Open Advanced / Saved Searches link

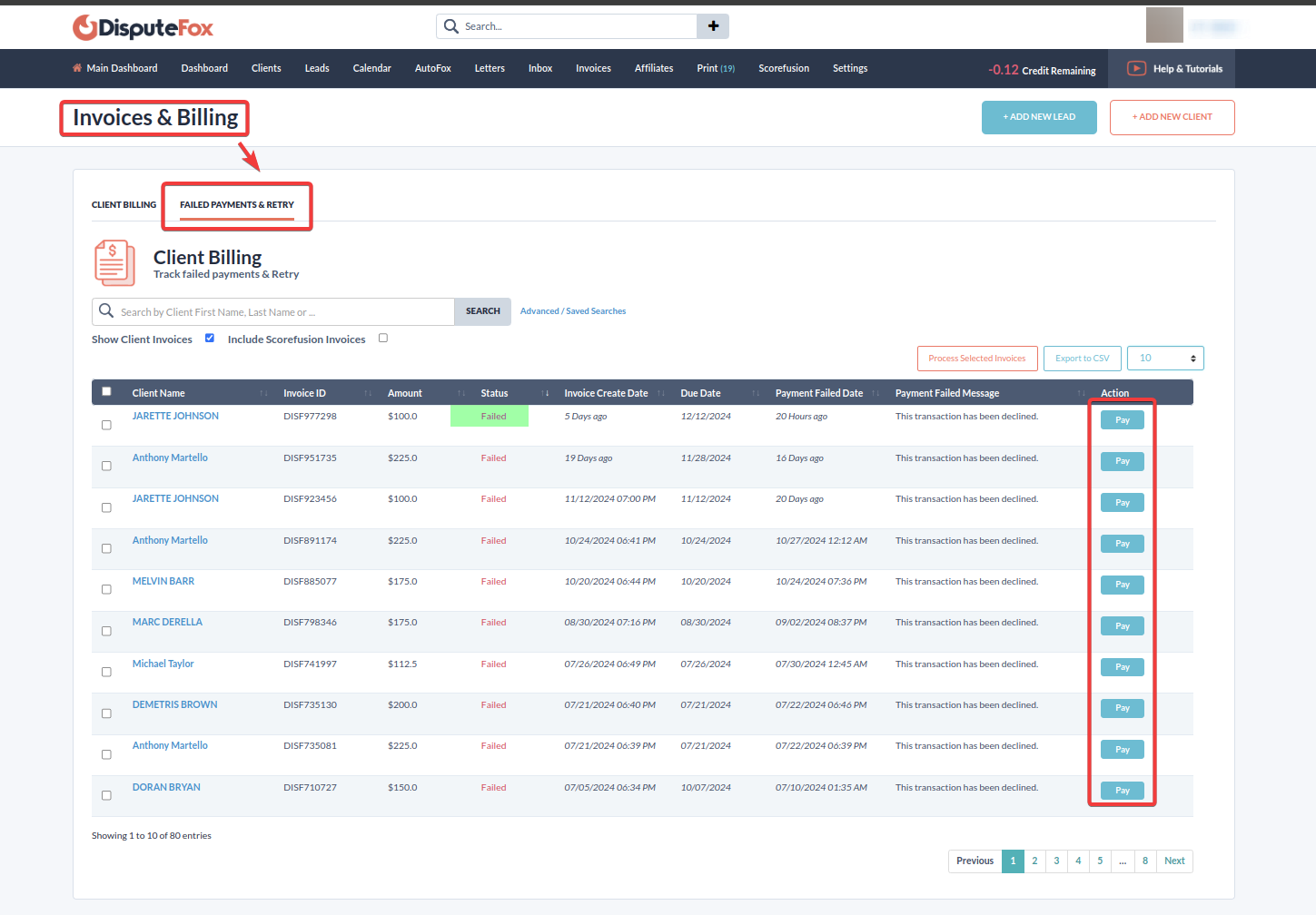pos(572,311)
